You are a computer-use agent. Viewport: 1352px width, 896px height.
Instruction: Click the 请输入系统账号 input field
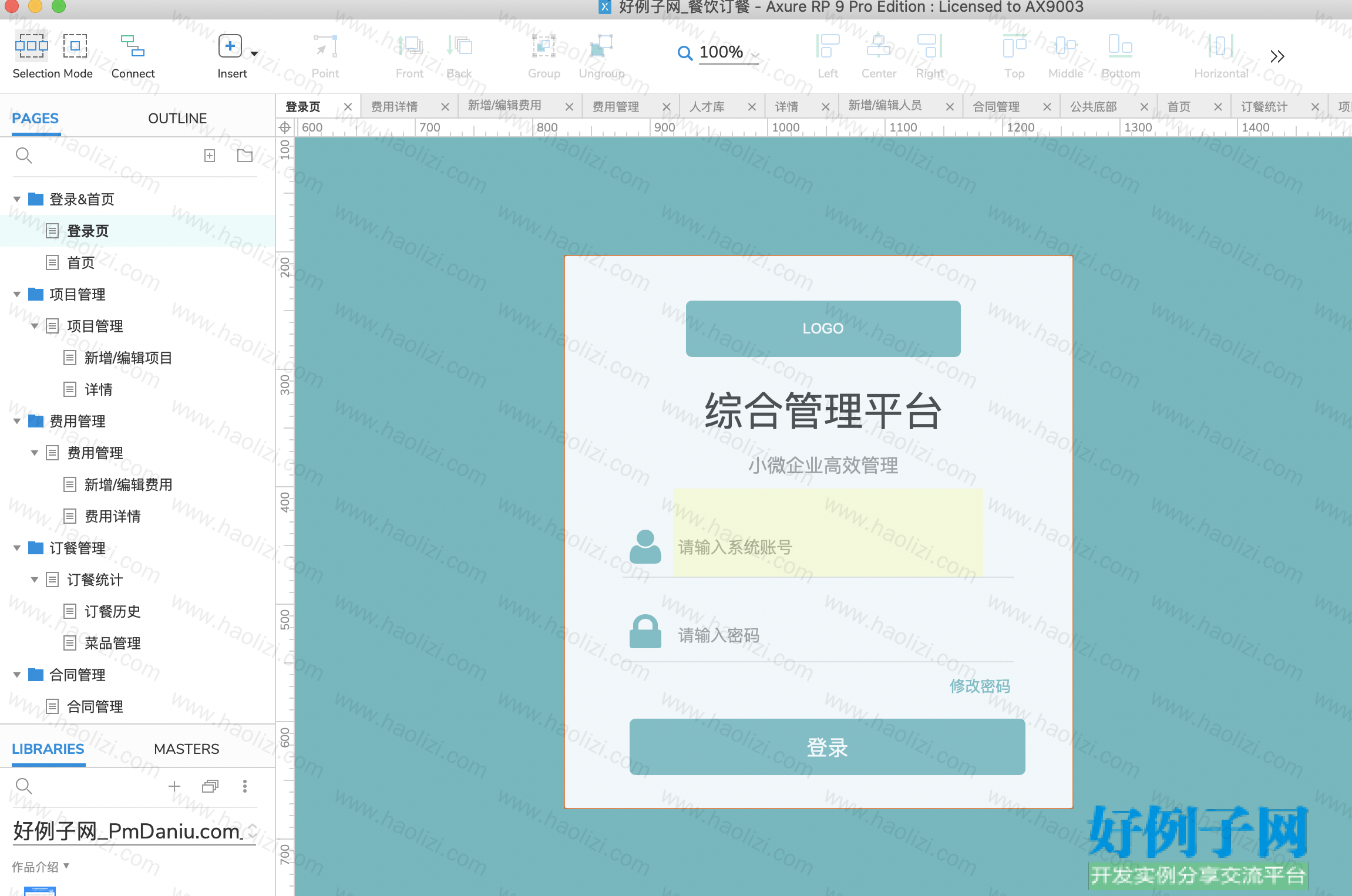[828, 532]
